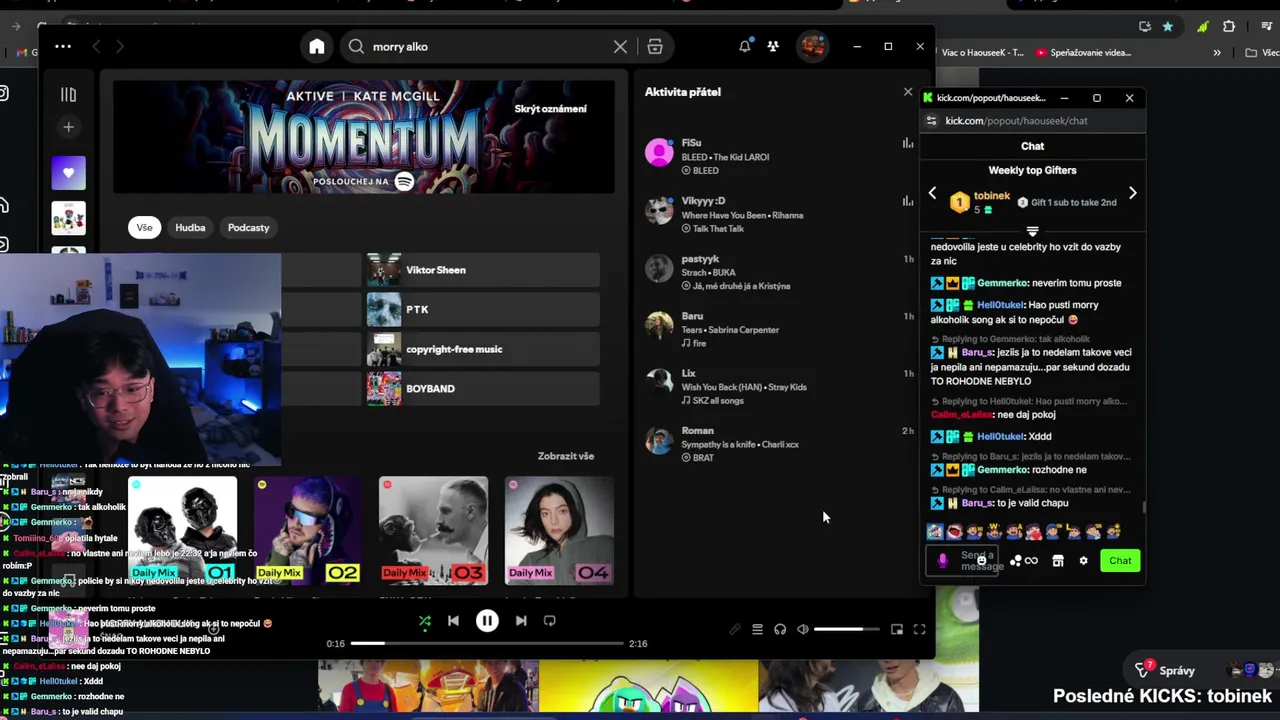Toggle shuffle in the Spotify player
The image size is (1280, 720).
pos(425,621)
